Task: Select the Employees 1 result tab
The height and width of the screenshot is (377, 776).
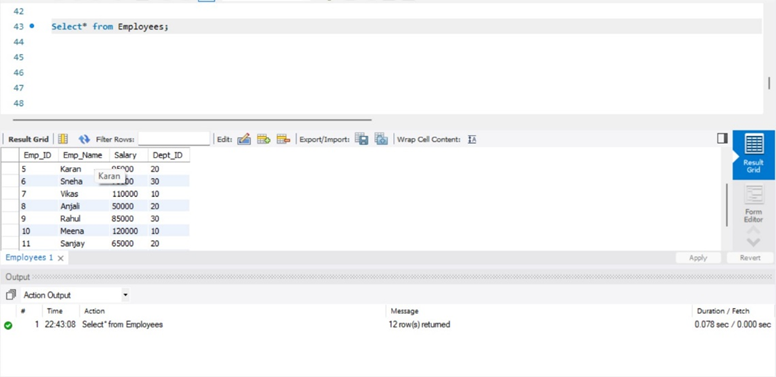Action: point(29,258)
